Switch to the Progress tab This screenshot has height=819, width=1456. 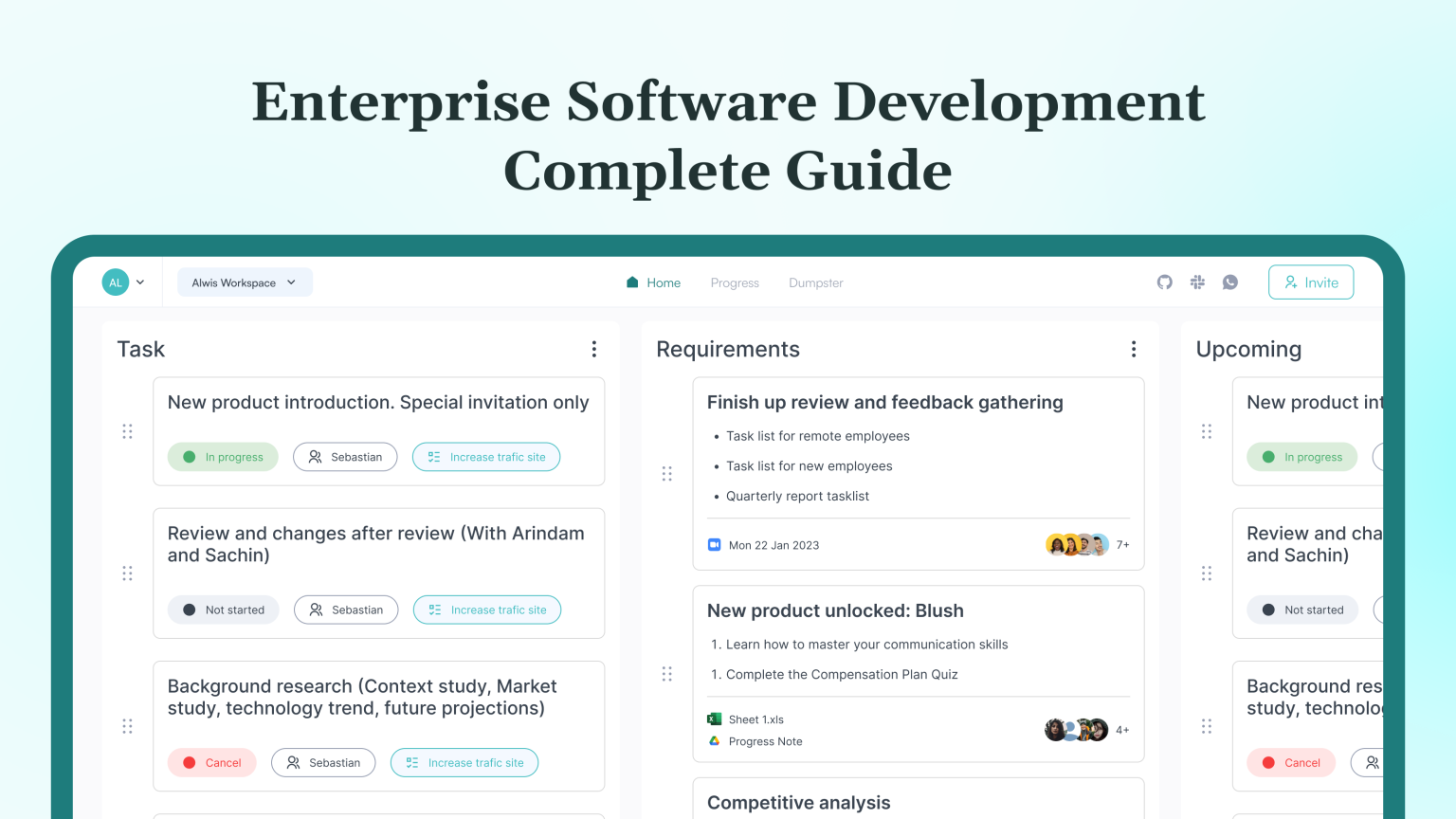pos(735,282)
